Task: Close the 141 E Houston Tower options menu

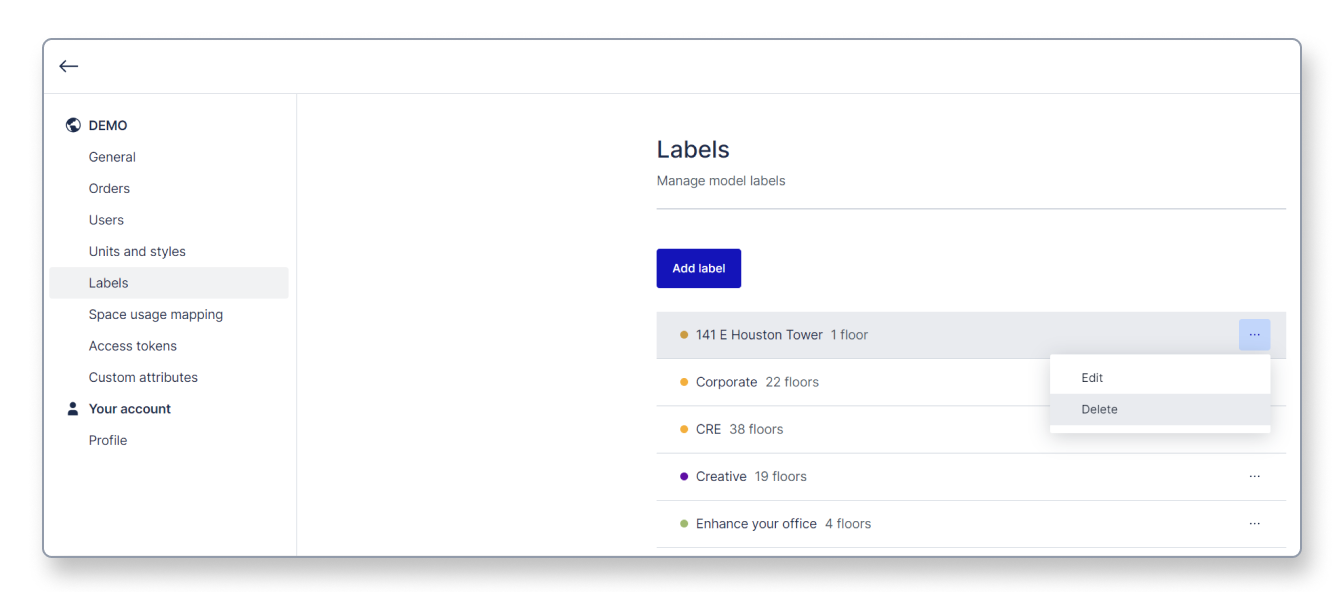Action: pos(1254,335)
